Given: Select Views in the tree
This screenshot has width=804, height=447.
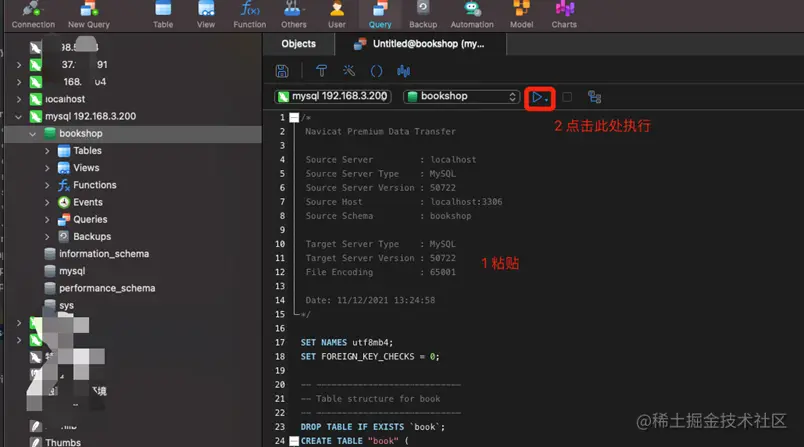Looking at the screenshot, I should pos(86,168).
